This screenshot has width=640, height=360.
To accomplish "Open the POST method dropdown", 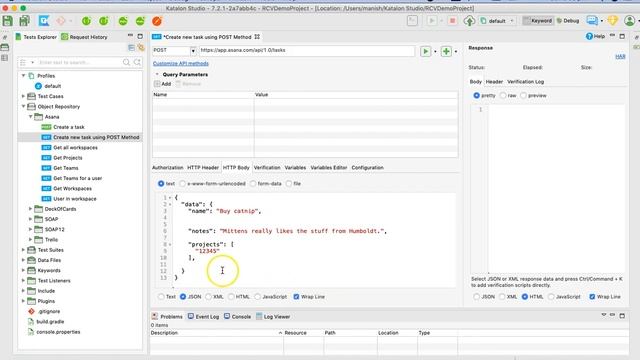I will click(x=193, y=51).
